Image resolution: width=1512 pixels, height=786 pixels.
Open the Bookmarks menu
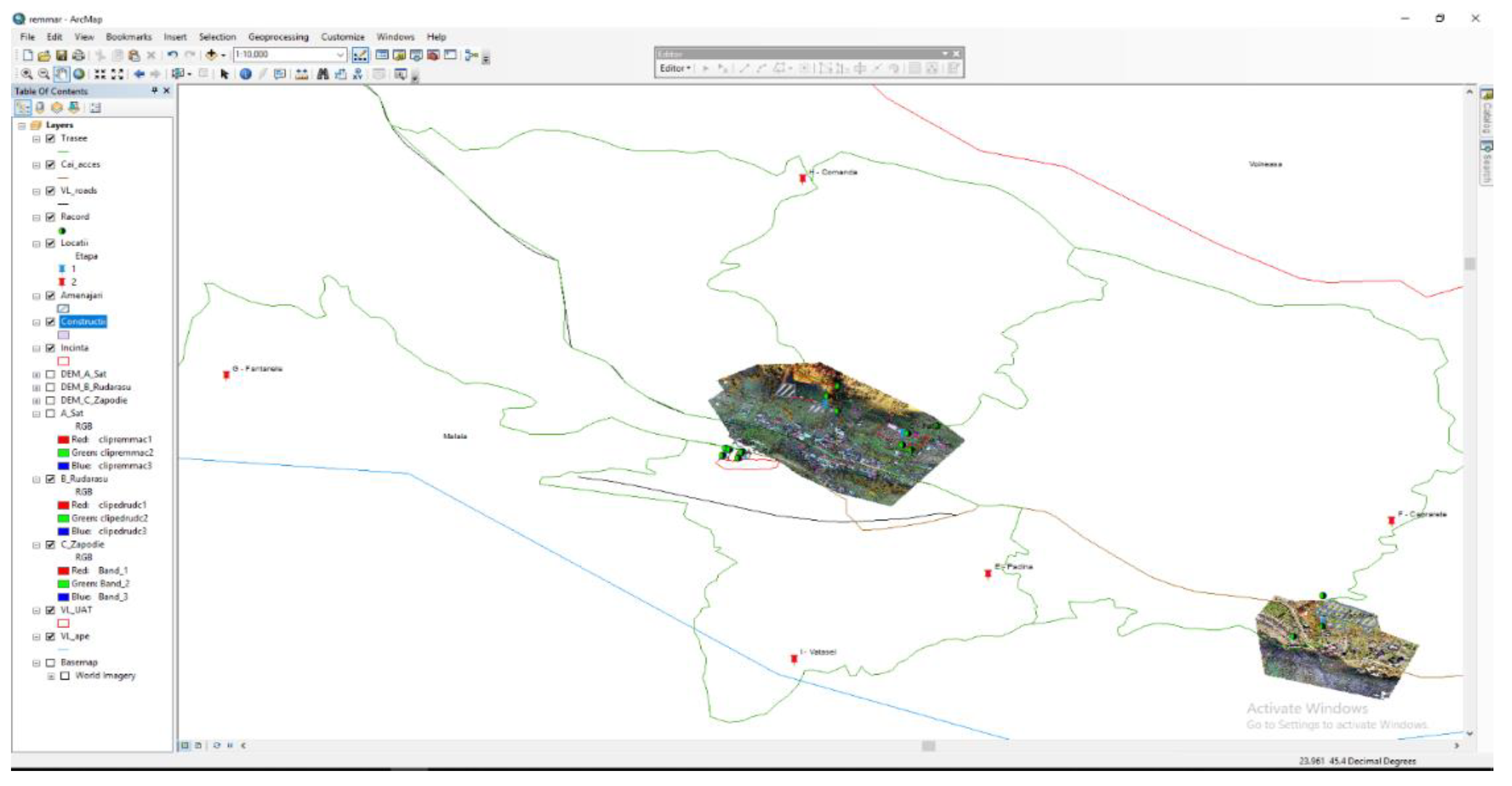128,37
